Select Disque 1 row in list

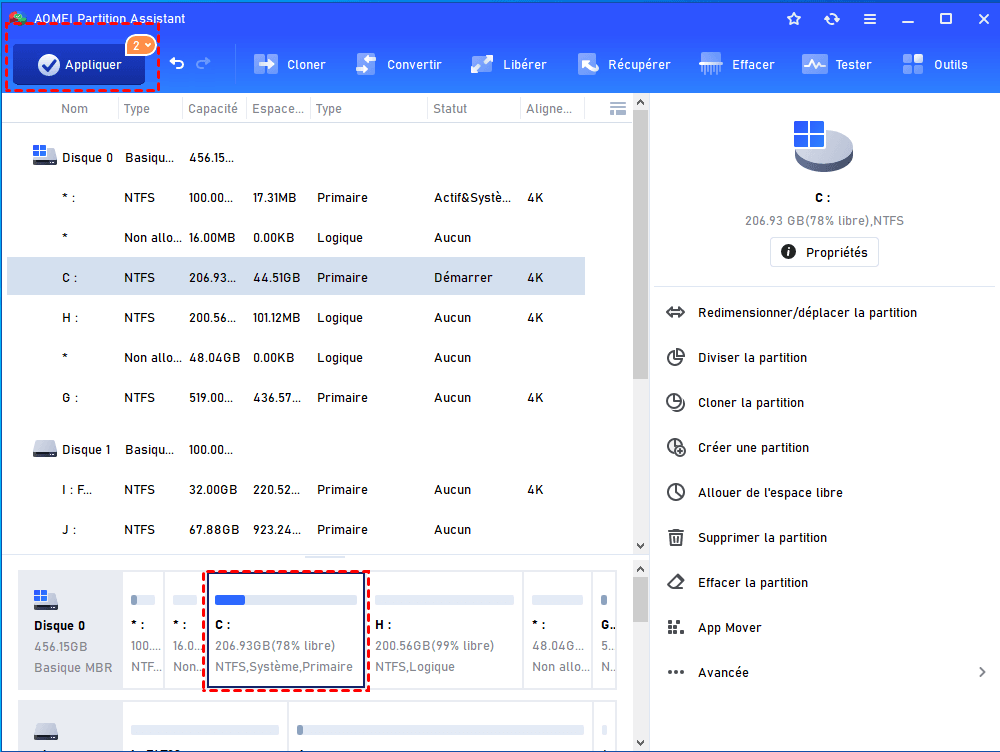pos(296,450)
